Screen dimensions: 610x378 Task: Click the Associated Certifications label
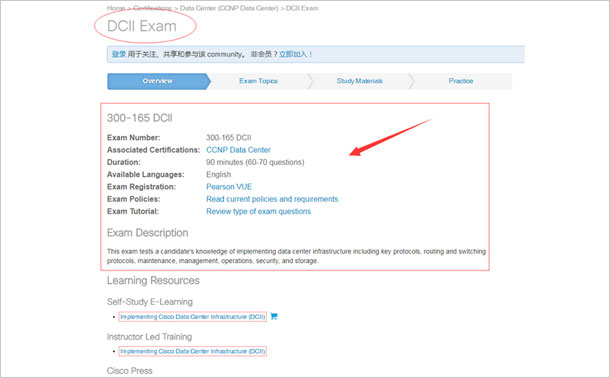pos(154,150)
